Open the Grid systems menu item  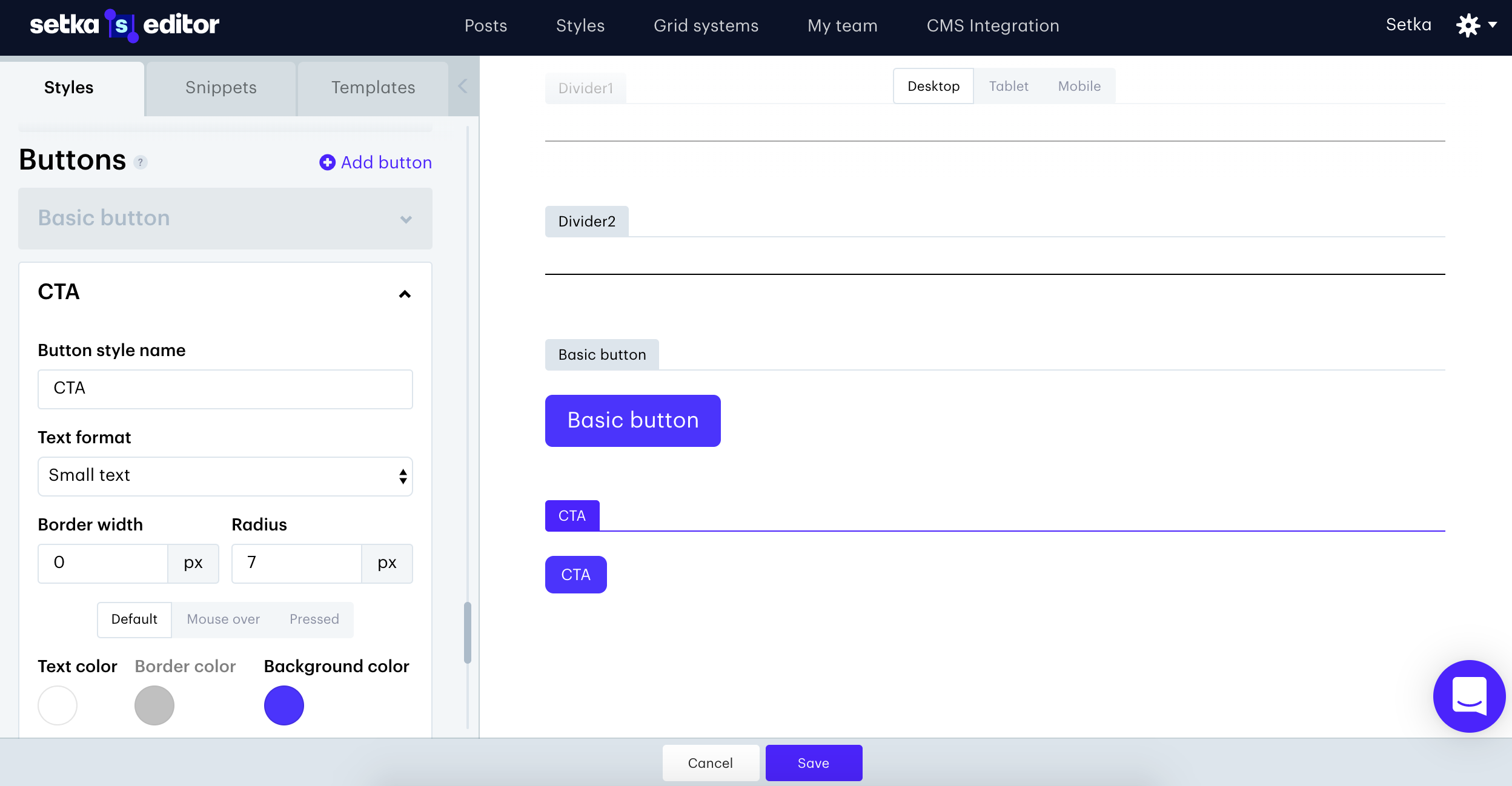coord(706,25)
